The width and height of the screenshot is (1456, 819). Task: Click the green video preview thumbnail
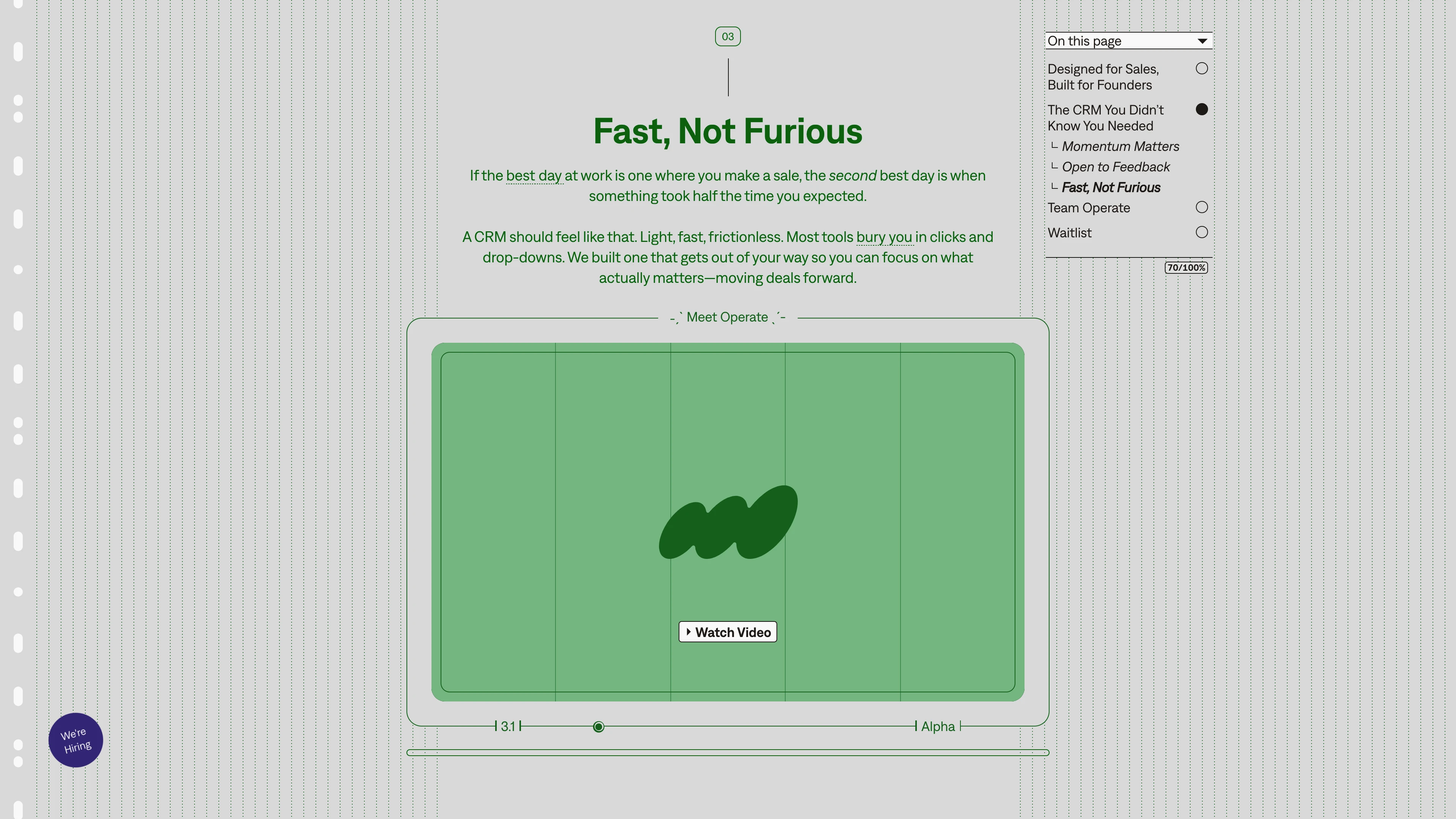coord(728,522)
